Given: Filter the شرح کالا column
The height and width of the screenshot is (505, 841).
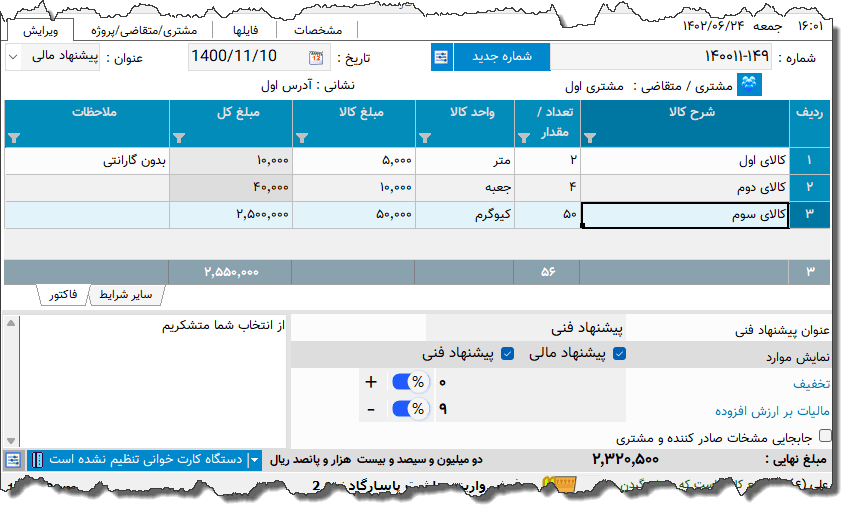Looking at the screenshot, I should 589,138.
